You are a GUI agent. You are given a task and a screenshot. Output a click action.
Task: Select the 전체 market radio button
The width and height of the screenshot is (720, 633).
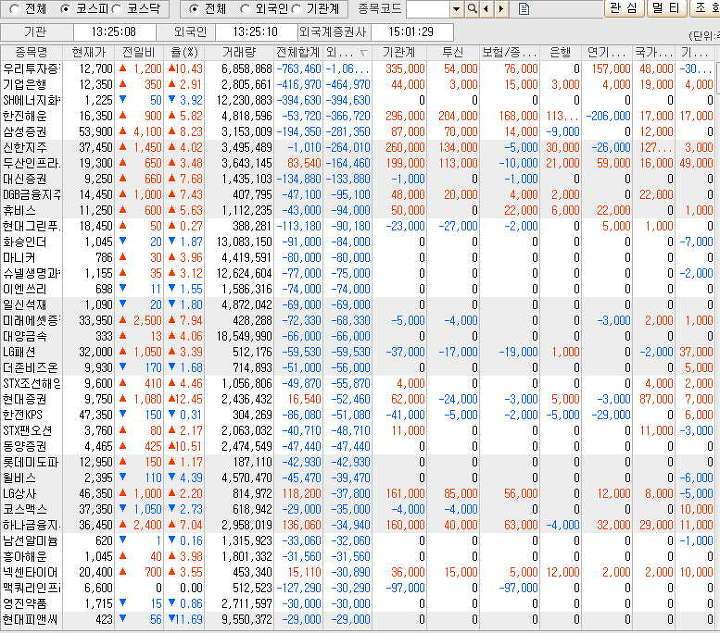coord(15,9)
